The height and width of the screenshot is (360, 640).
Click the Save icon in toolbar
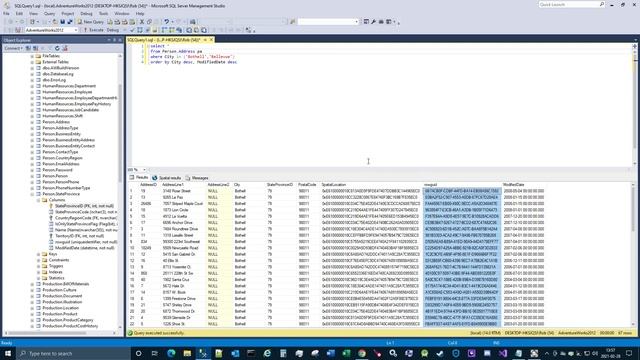pos(62,22)
